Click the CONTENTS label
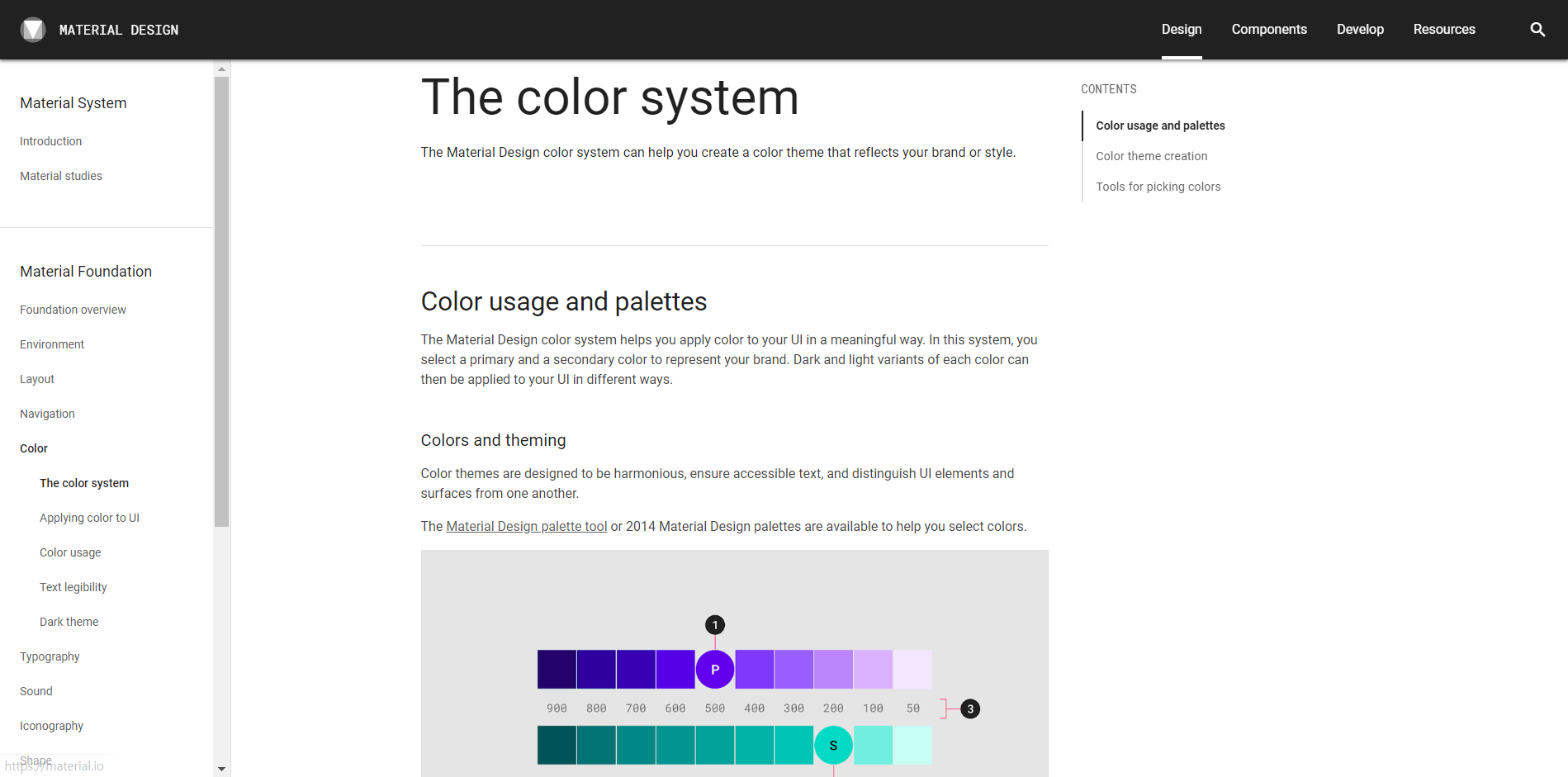The height and width of the screenshot is (777, 1568). click(x=1109, y=89)
